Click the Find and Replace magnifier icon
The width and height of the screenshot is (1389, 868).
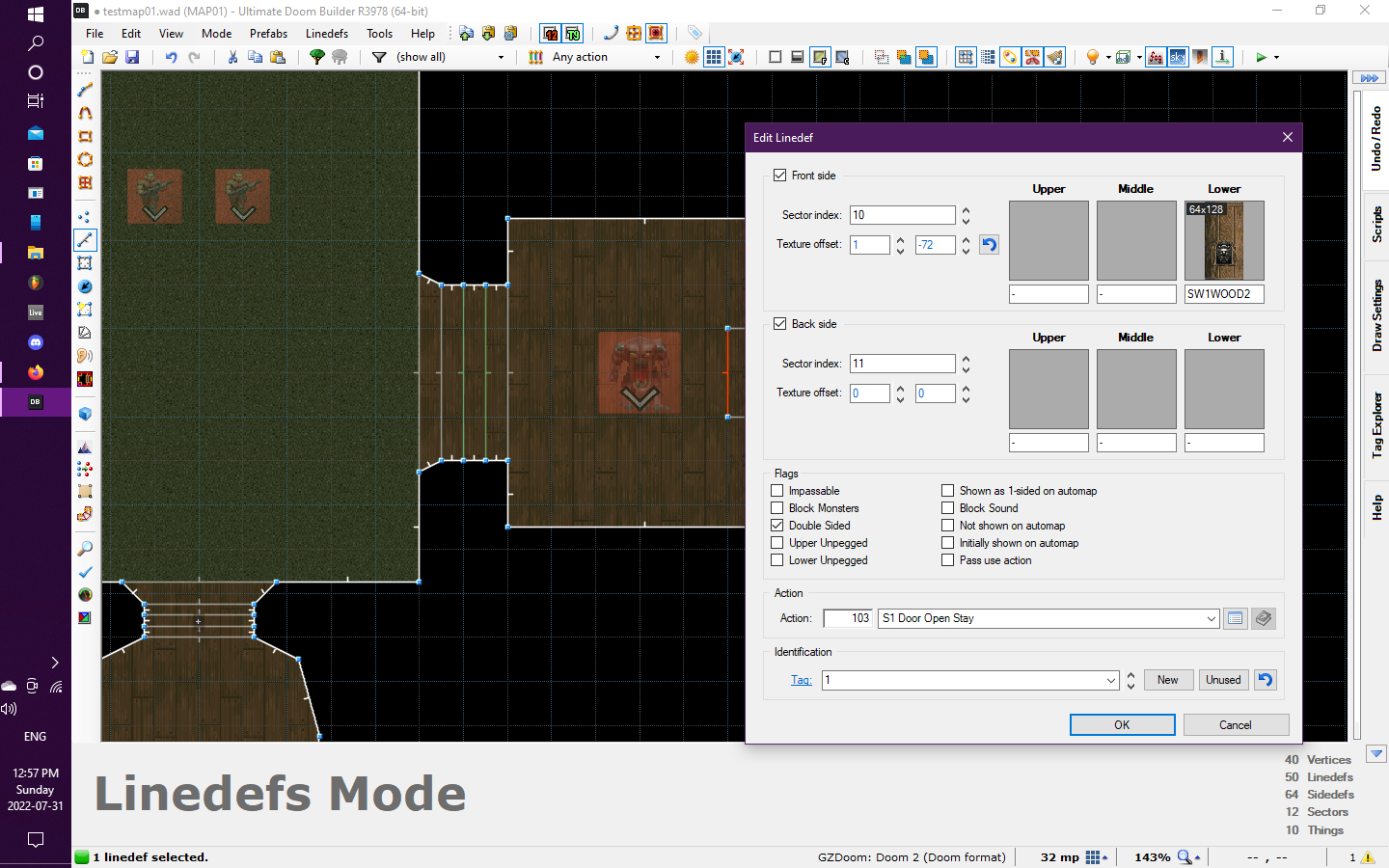pos(85,549)
